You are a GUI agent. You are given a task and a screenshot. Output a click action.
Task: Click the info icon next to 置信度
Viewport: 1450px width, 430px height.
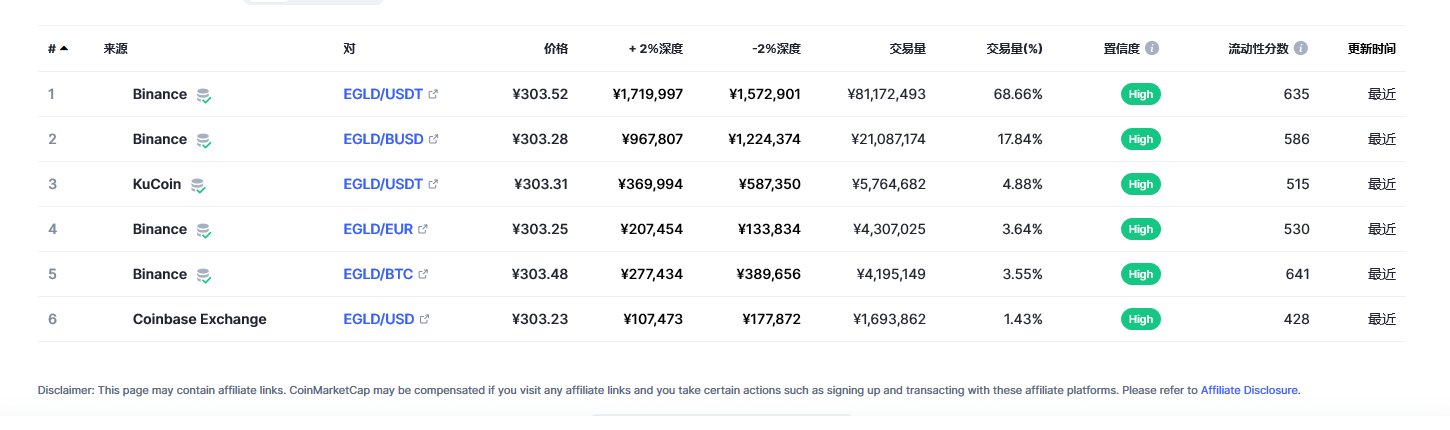[x=1152, y=48]
